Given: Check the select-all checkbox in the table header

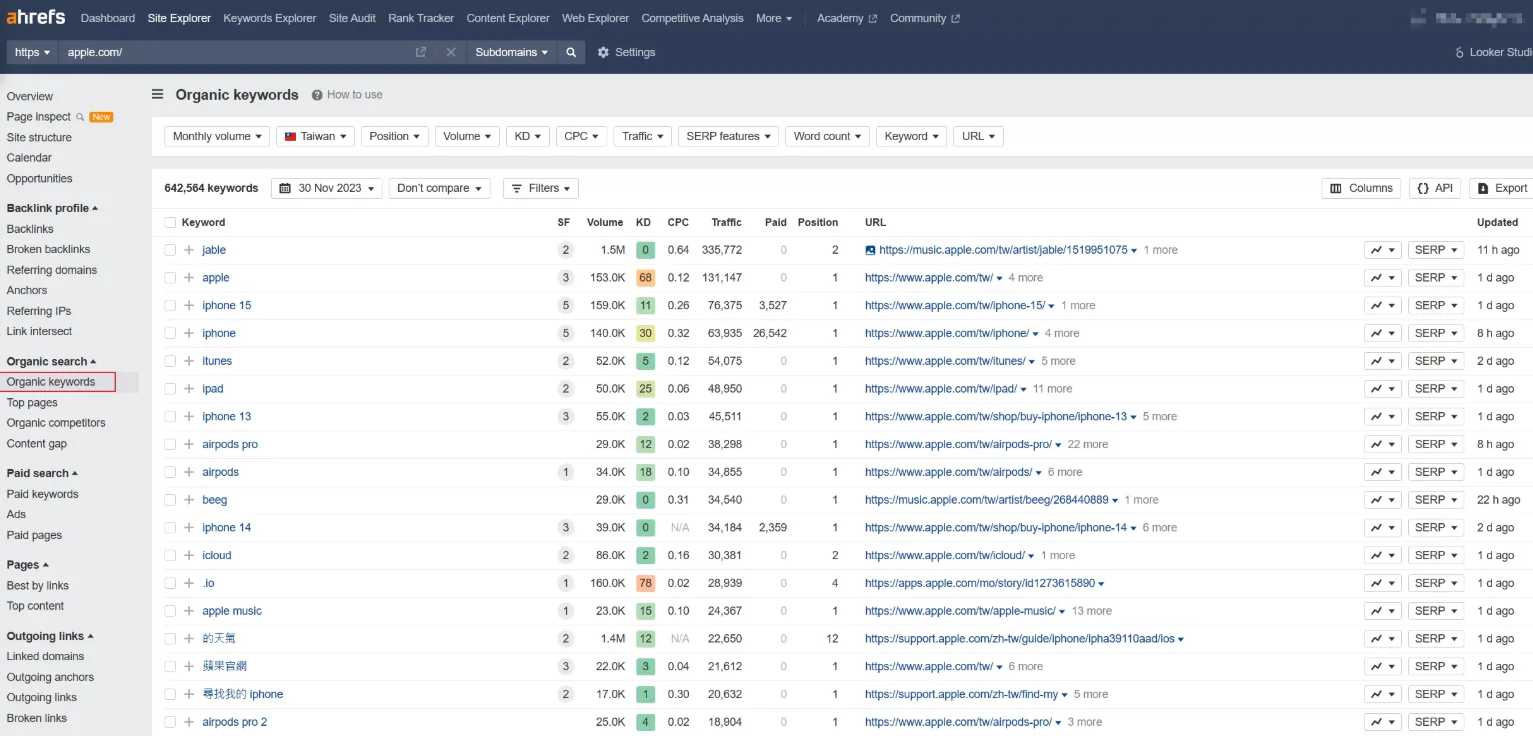Looking at the screenshot, I should coord(169,222).
